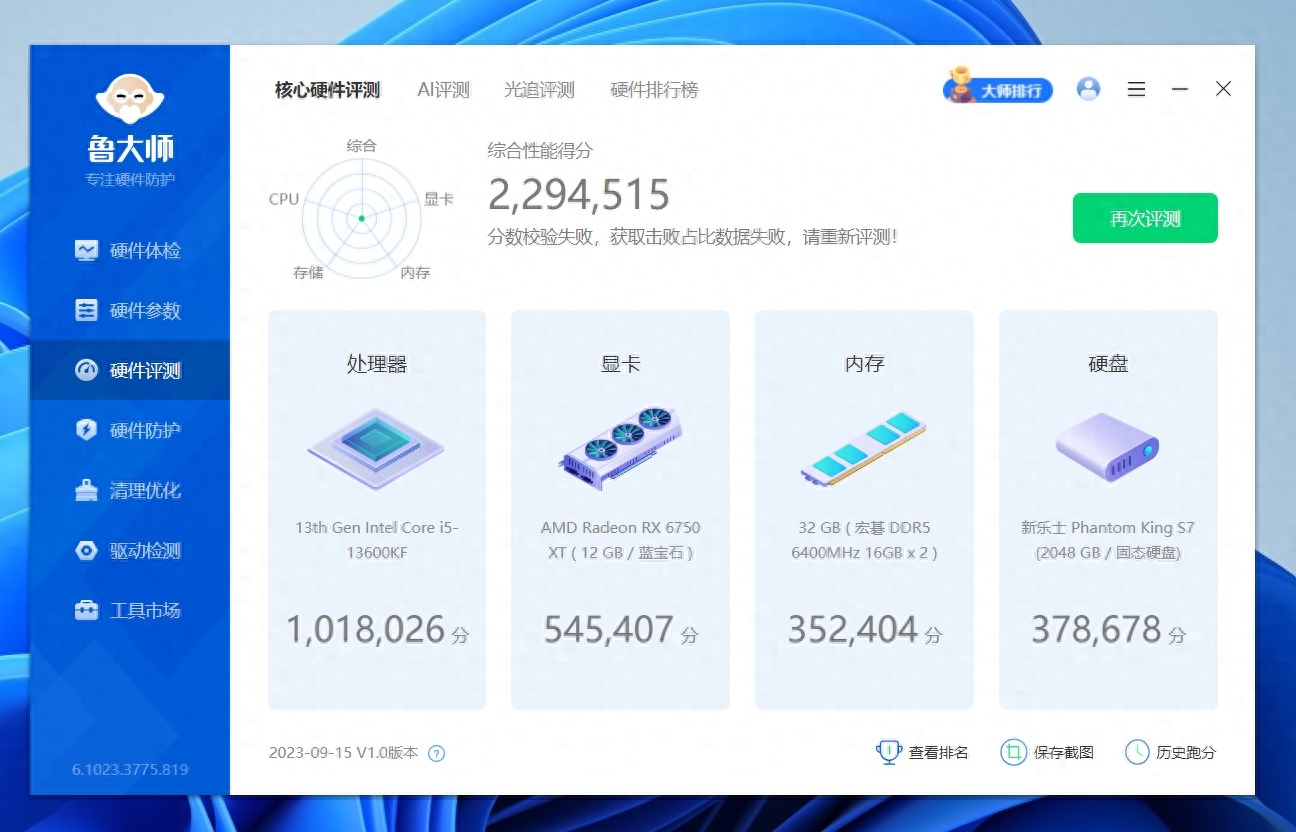This screenshot has height=832, width=1296.
Task: Click the version number 6.1023.3775.819
Action: coord(130,770)
